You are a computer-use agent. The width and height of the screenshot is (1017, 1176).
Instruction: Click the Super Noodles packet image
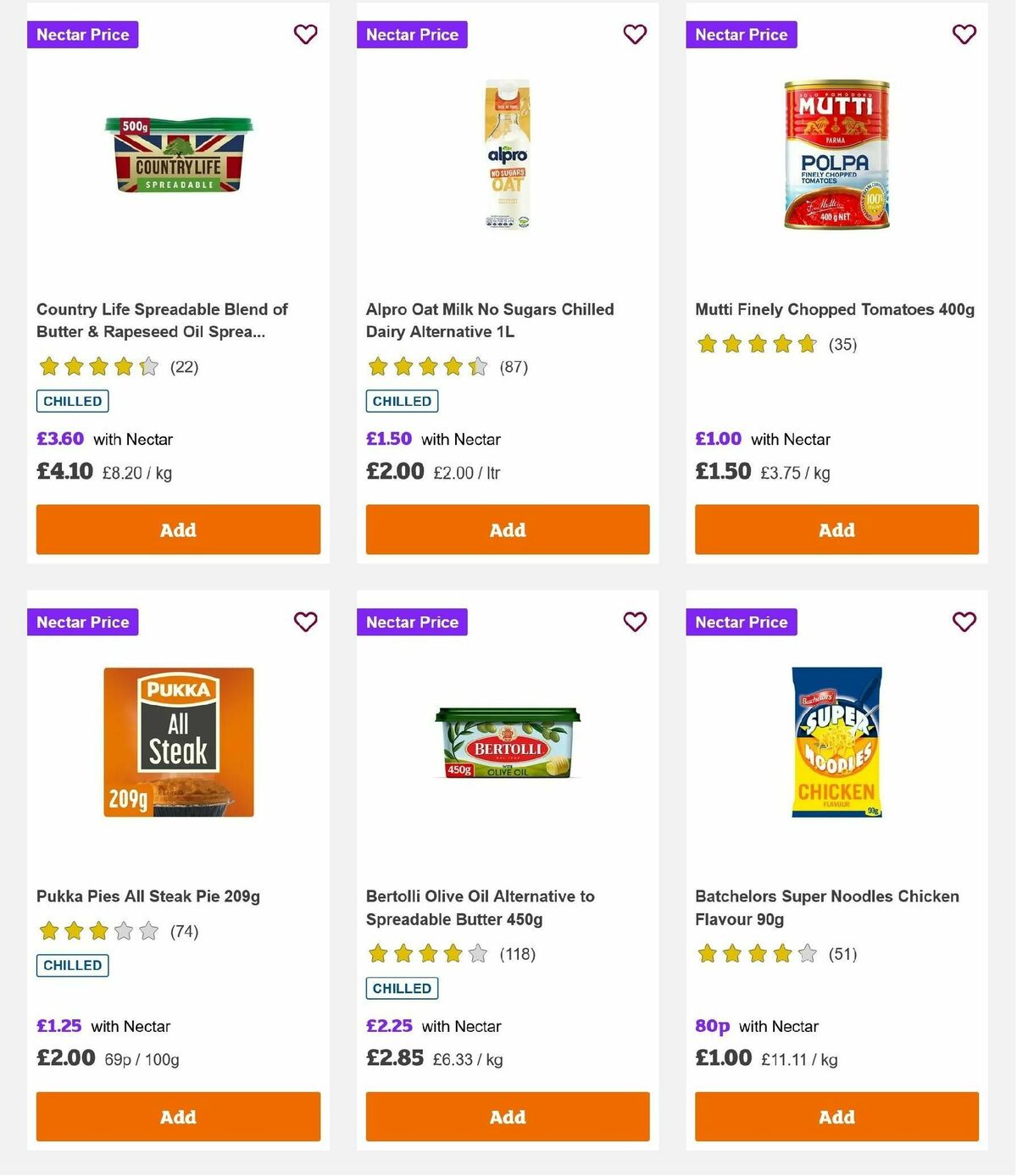click(835, 742)
